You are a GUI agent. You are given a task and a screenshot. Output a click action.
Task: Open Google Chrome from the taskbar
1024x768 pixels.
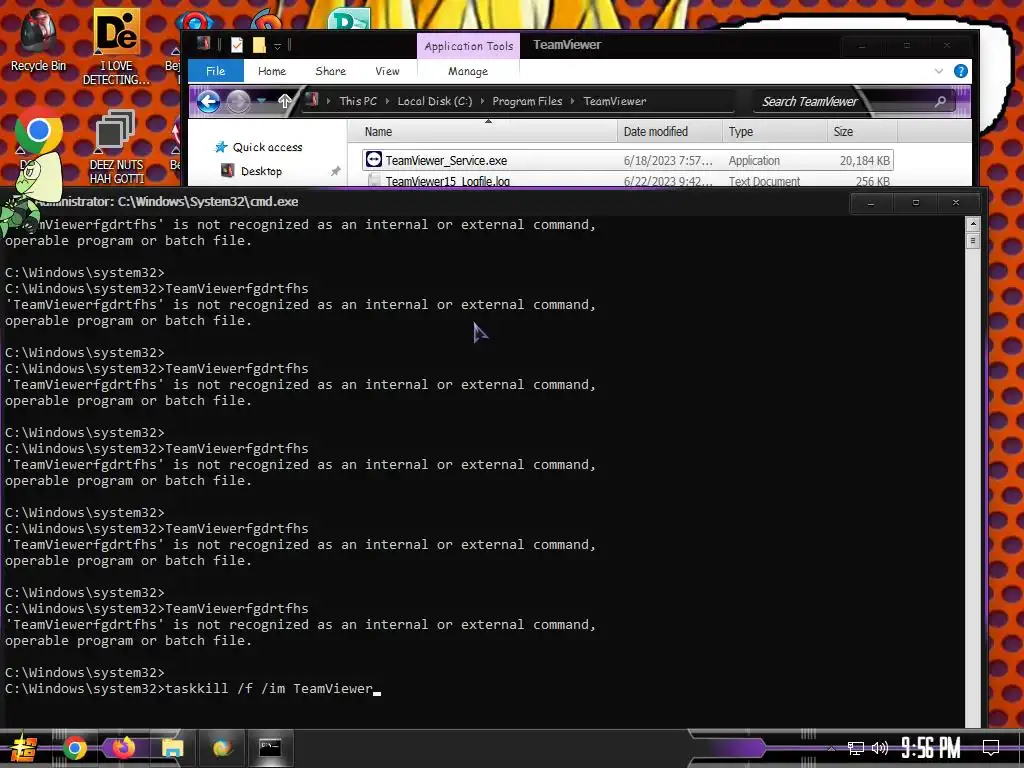[x=74, y=748]
